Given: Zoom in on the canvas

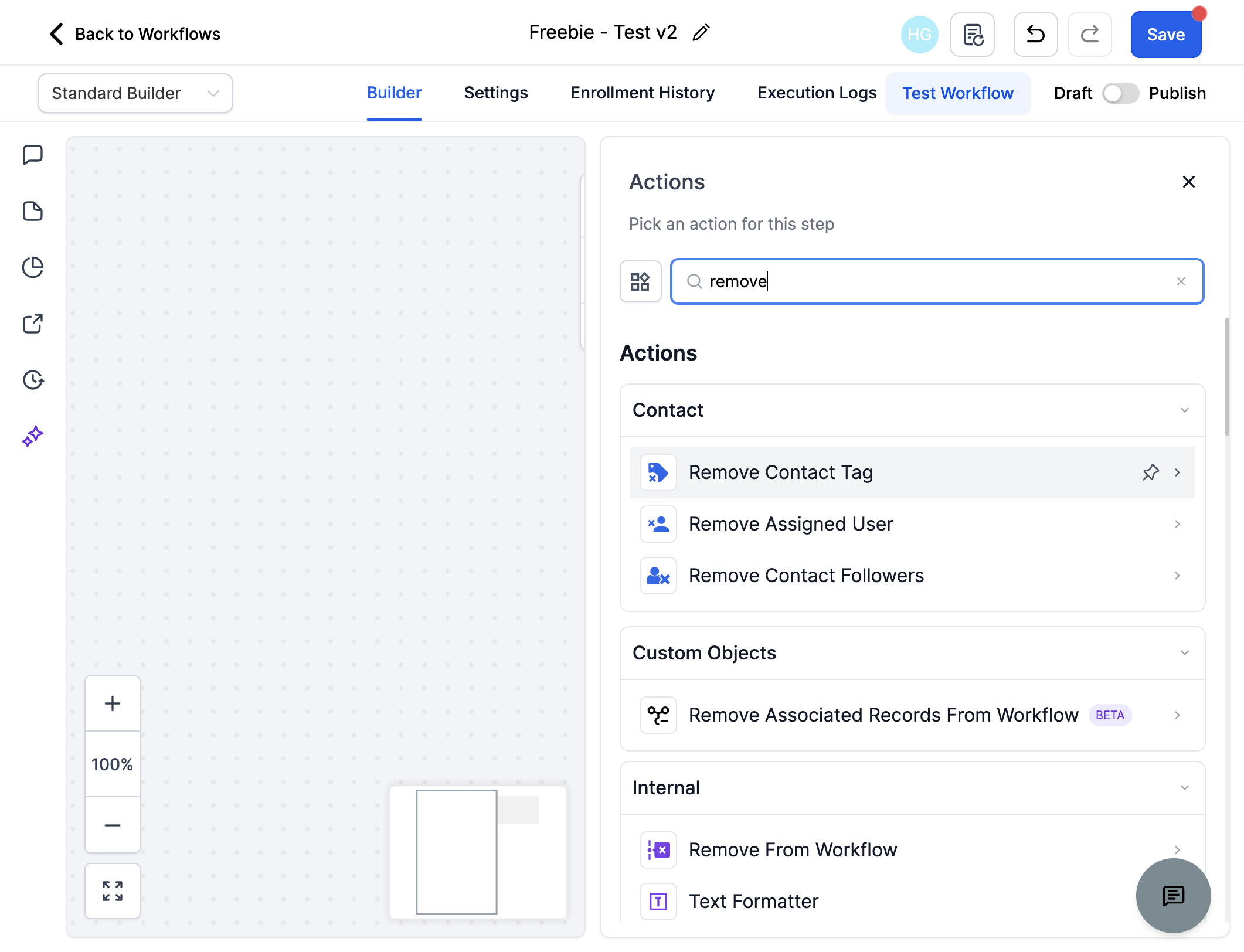Looking at the screenshot, I should (113, 703).
